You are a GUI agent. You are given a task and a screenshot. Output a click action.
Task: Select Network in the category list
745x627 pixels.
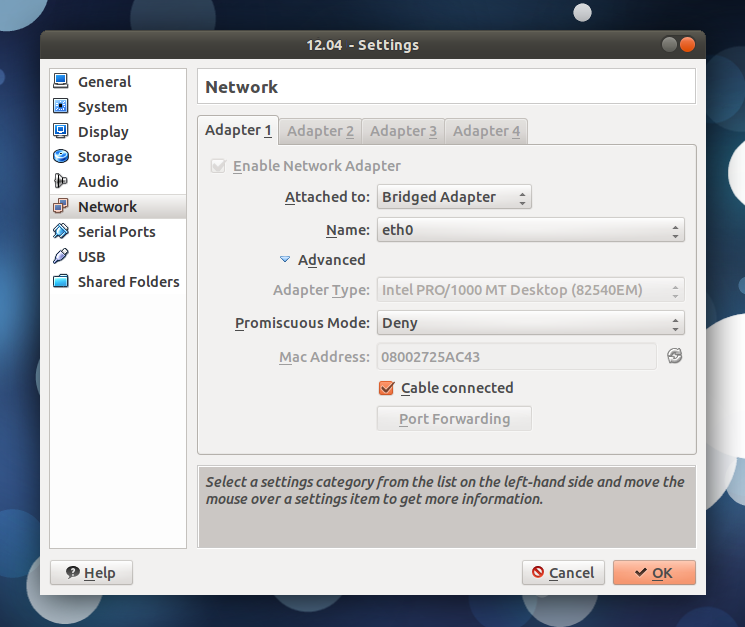[118, 207]
